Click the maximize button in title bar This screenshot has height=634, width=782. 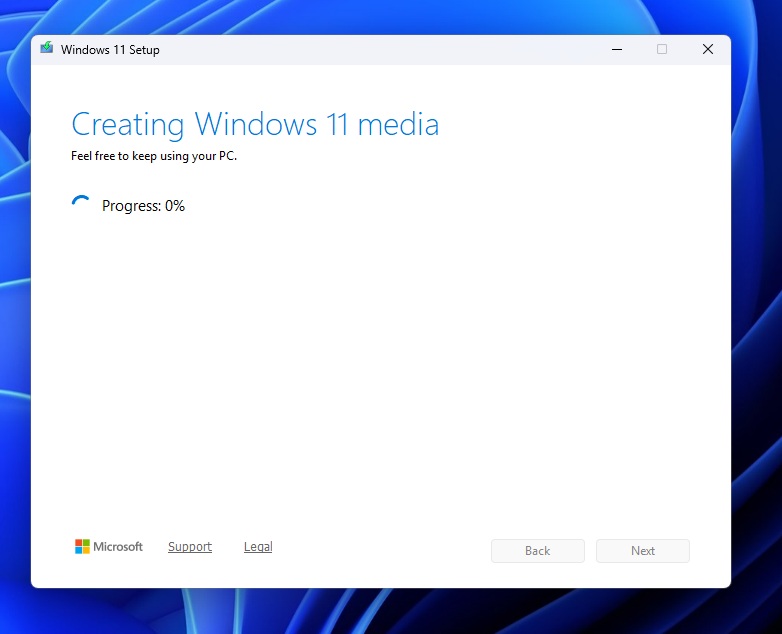tap(662, 49)
